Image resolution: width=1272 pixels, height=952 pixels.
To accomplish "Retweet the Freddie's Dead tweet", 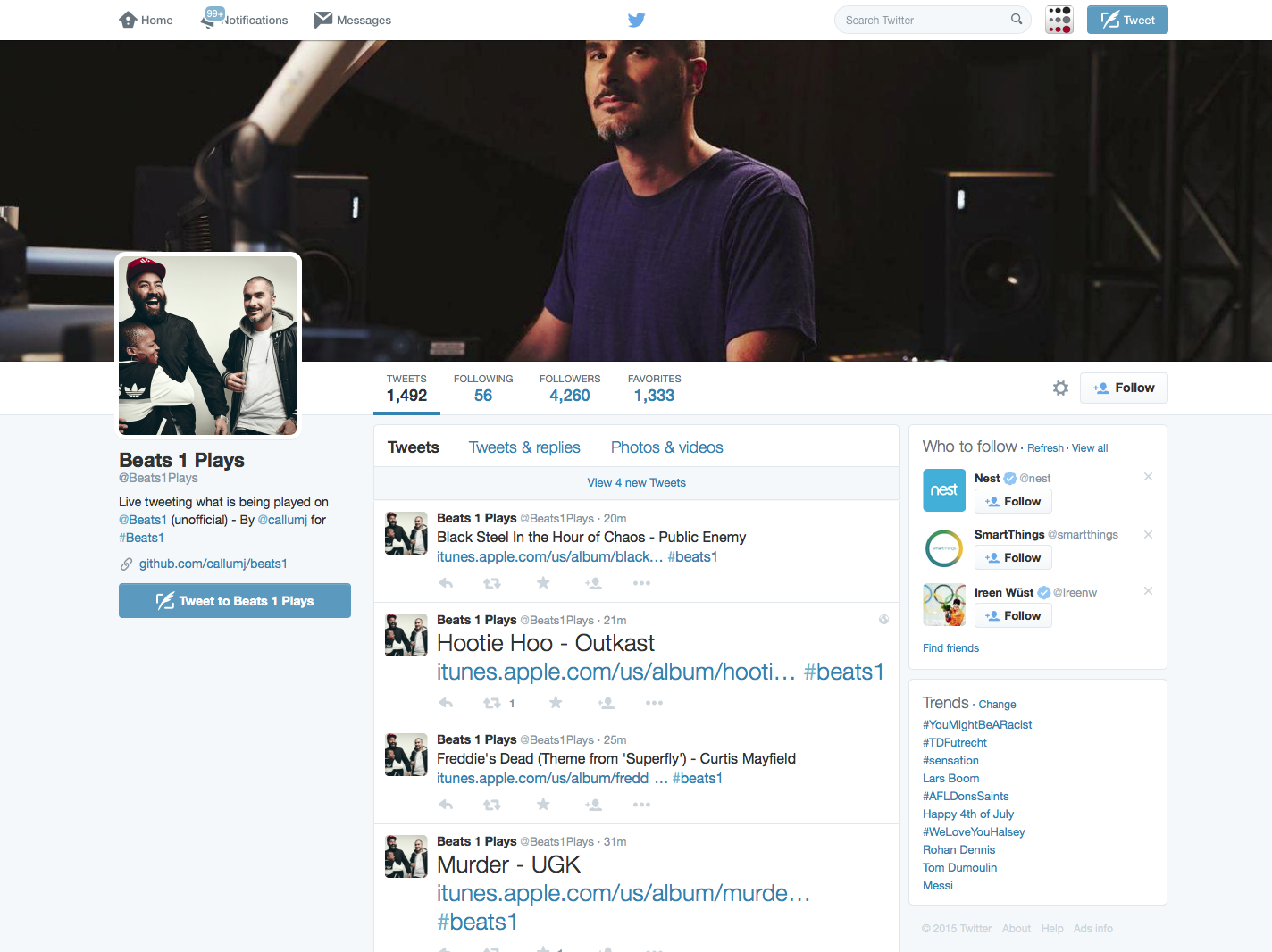I will point(491,805).
